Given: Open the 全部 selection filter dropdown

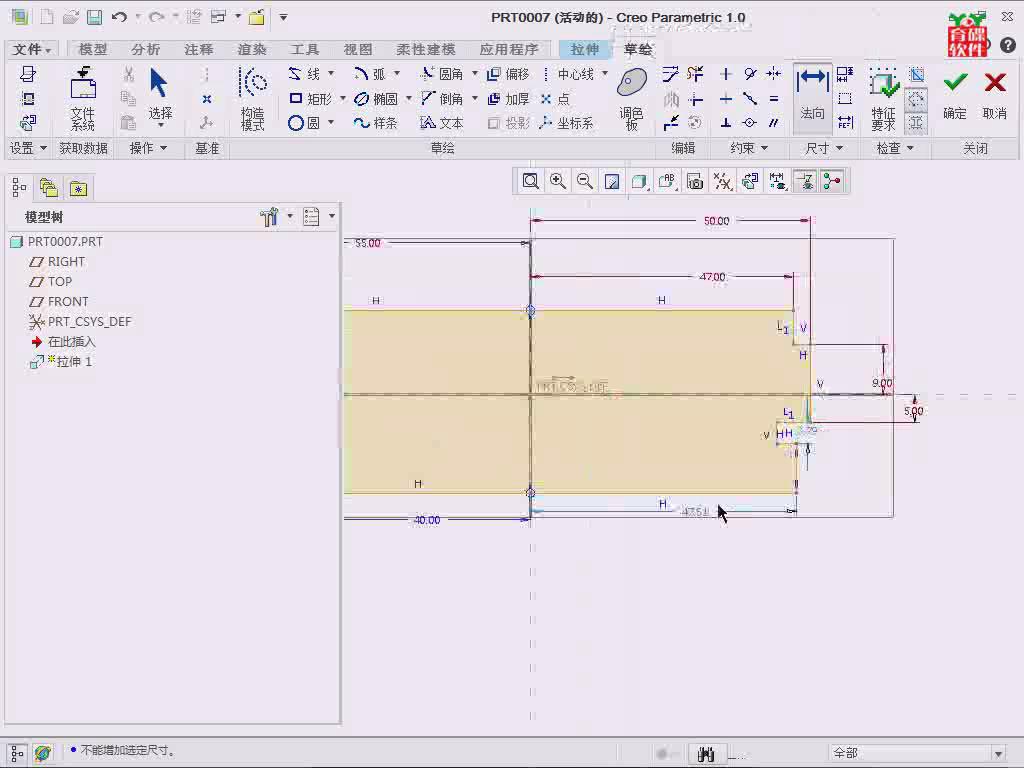Looking at the screenshot, I should pyautogui.click(x=998, y=754).
